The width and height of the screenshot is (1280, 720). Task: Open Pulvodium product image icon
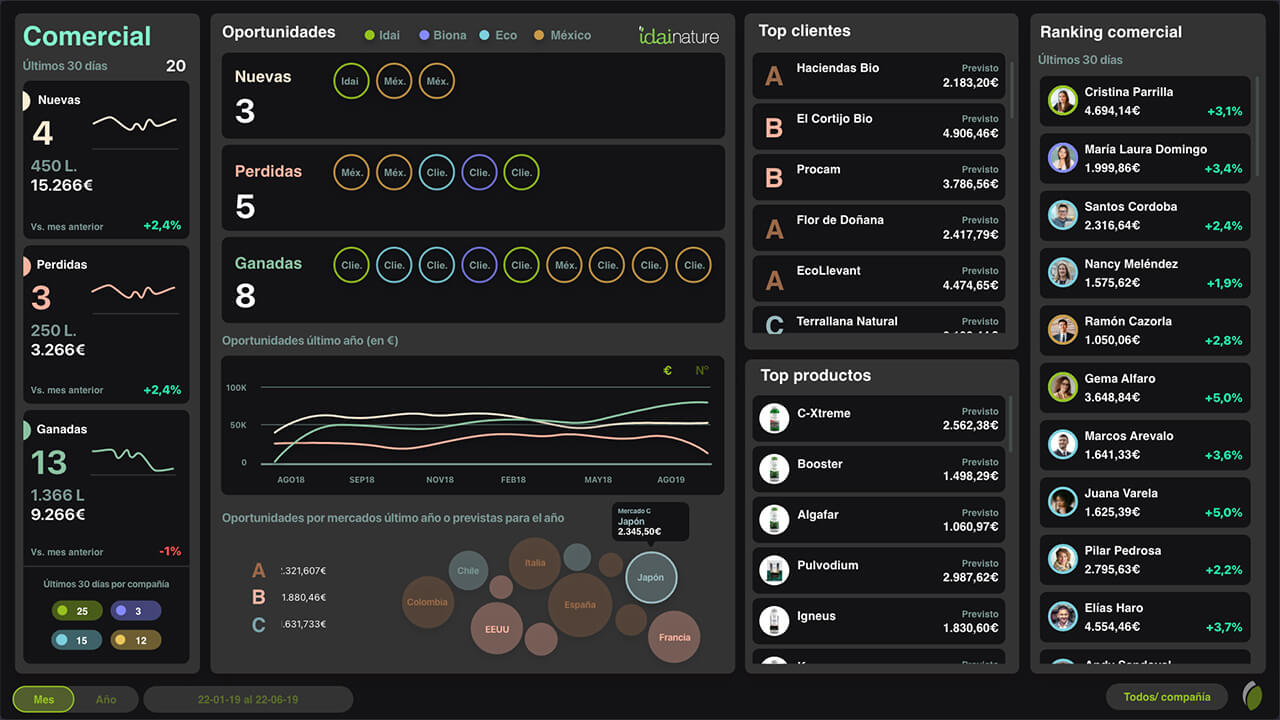point(774,570)
